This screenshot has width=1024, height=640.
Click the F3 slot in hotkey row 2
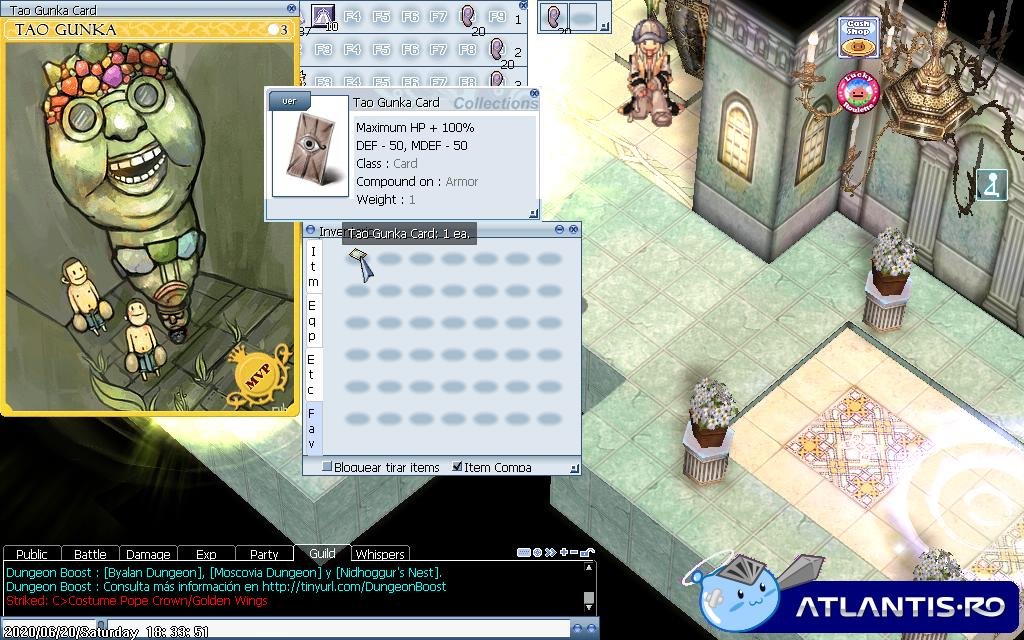pyautogui.click(x=323, y=49)
